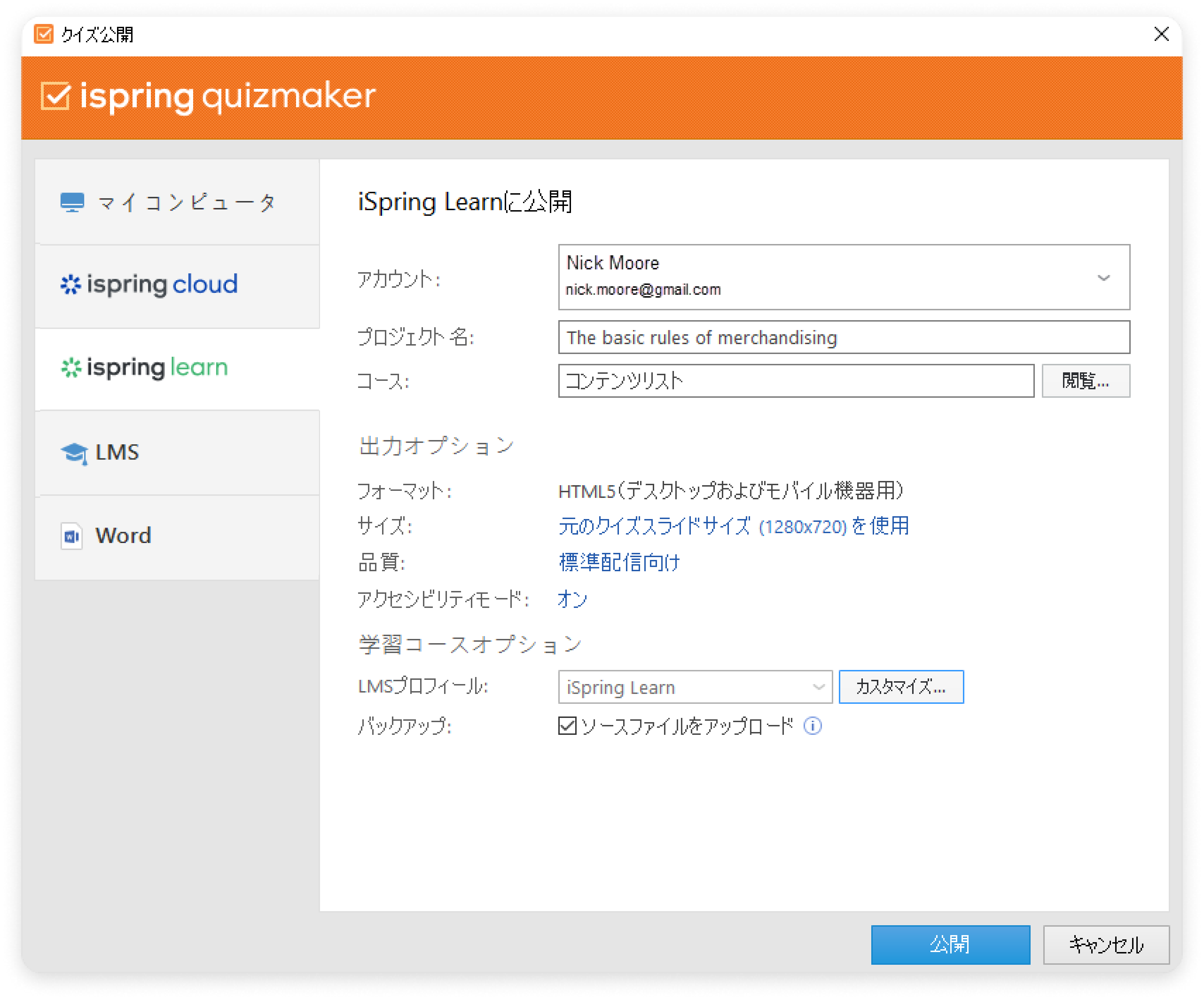Expand the Nick Moore account dropdown

(844, 277)
